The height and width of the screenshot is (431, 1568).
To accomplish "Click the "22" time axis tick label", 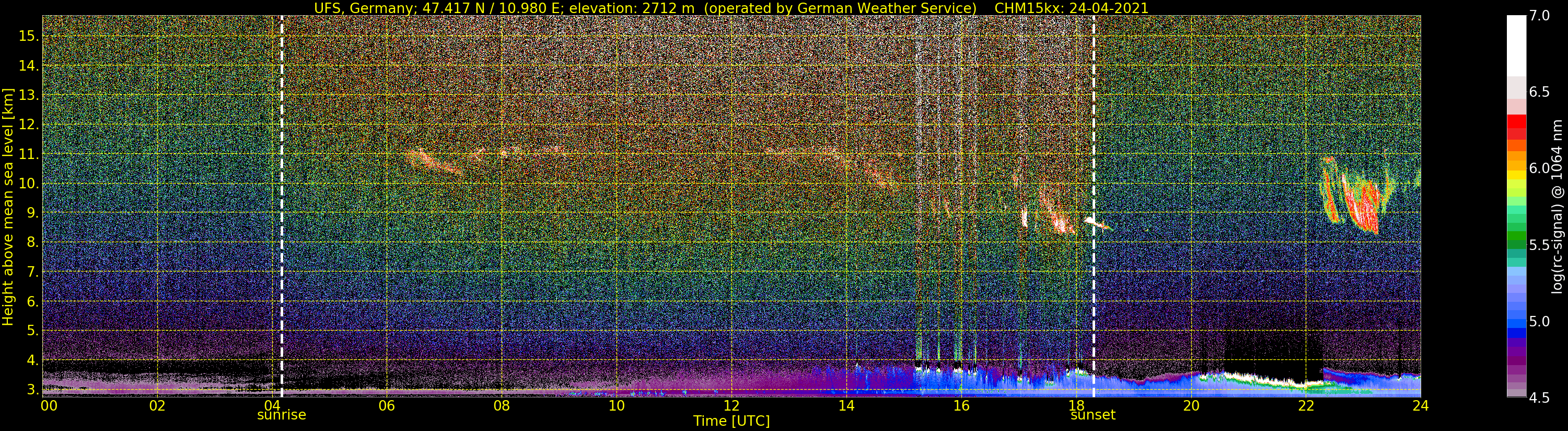I will click(x=1306, y=405).
